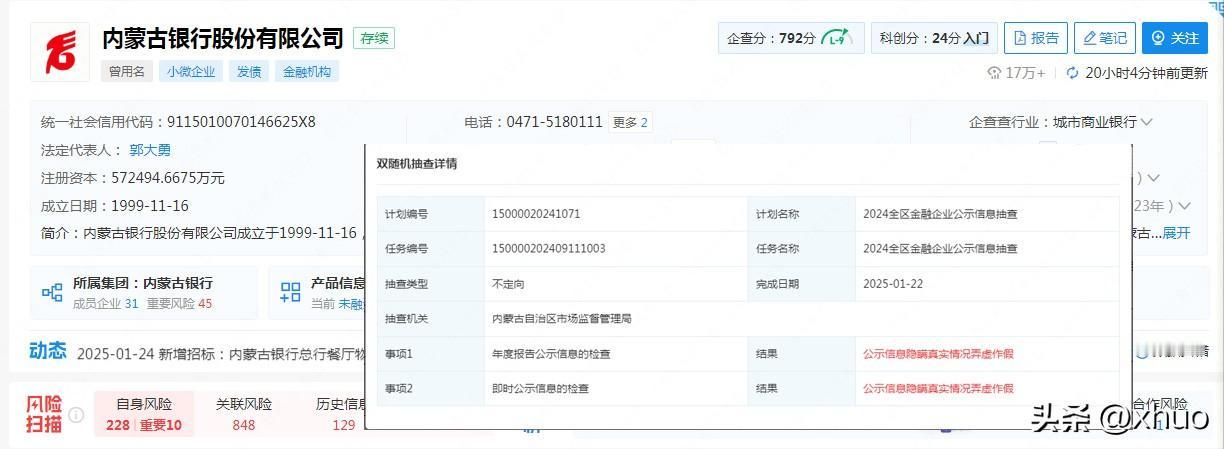Click the 事项1 result 公示信息隐瞒真实情况弄虚作假

click(x=938, y=354)
